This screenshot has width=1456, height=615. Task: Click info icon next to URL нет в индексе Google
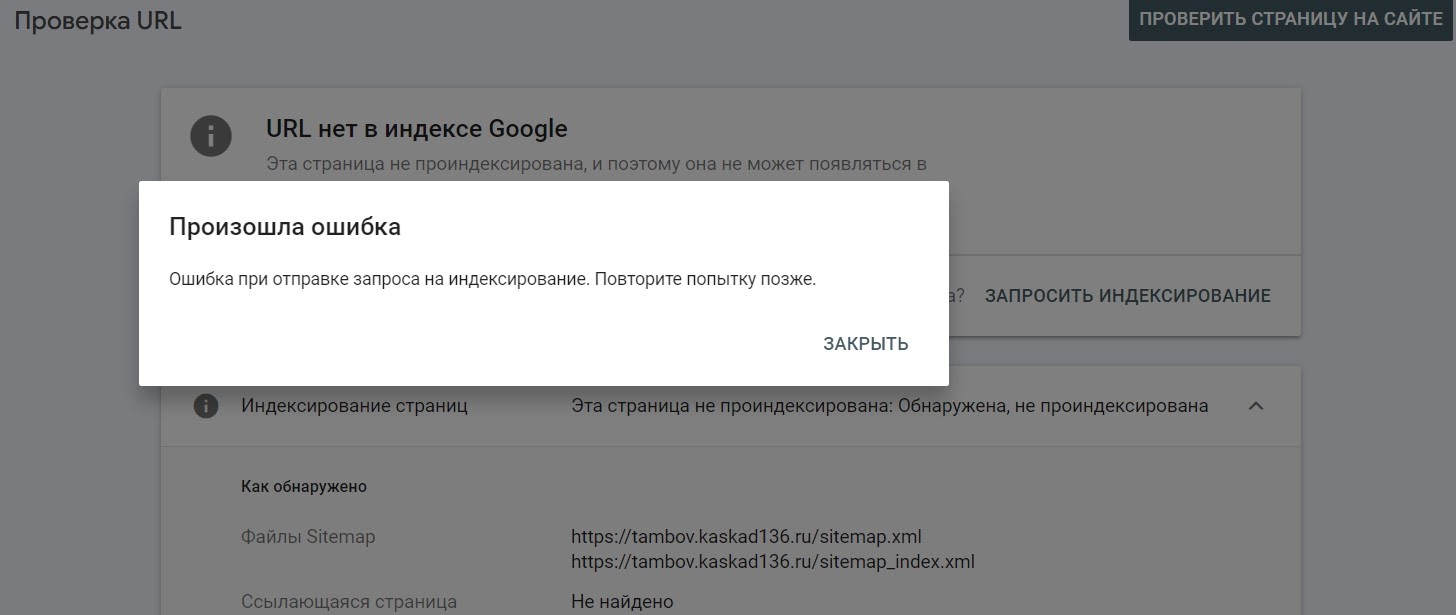pyautogui.click(x=211, y=135)
